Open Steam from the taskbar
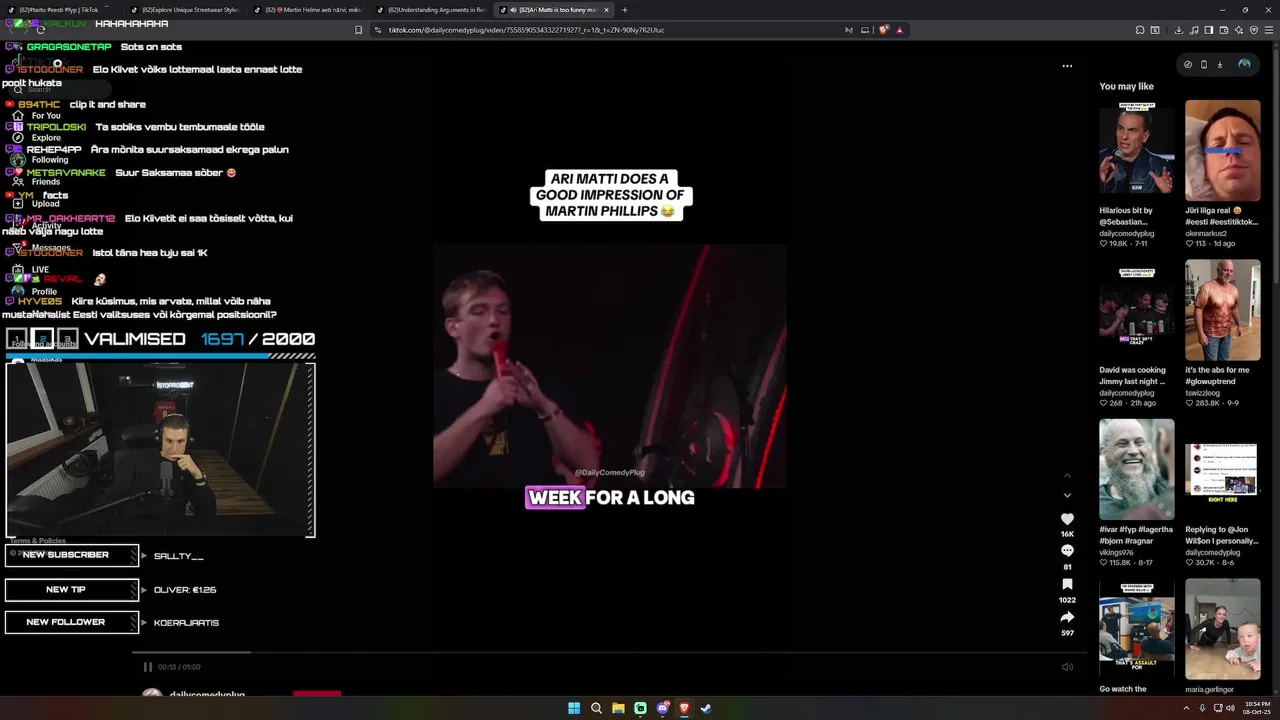The image size is (1280, 720). [706, 708]
